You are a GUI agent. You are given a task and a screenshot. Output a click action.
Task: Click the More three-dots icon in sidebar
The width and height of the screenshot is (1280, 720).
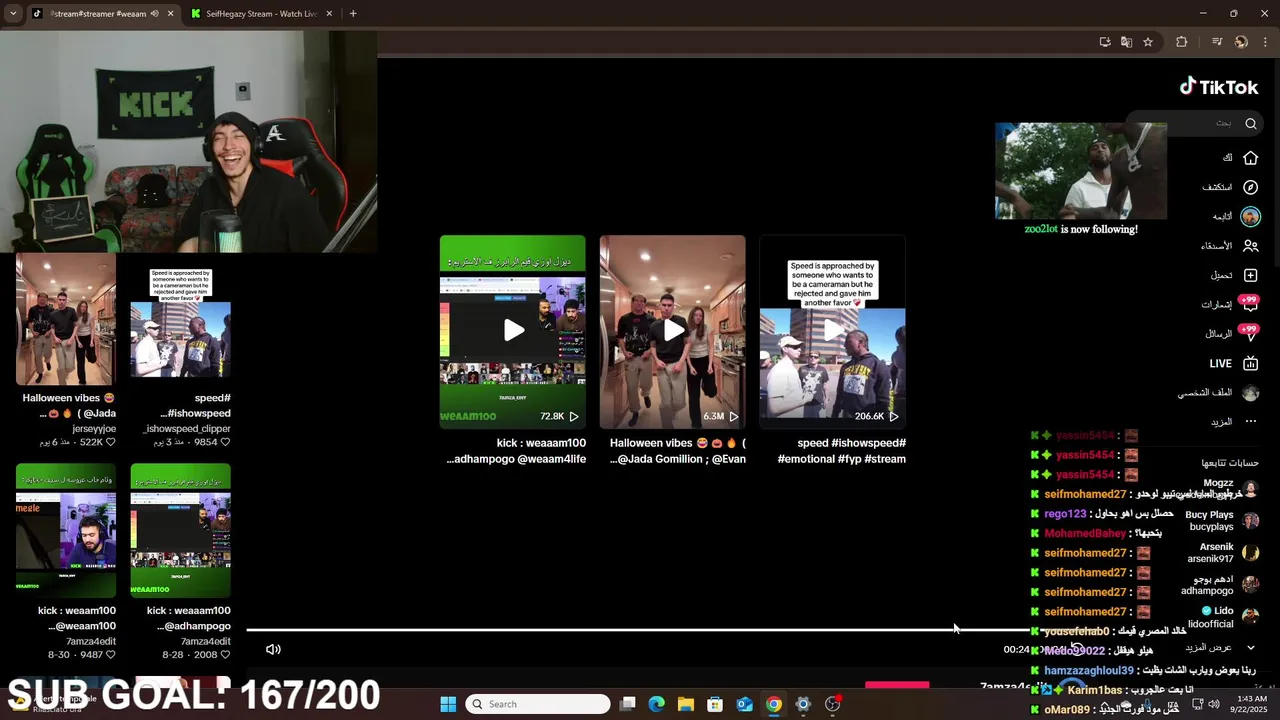point(1250,422)
